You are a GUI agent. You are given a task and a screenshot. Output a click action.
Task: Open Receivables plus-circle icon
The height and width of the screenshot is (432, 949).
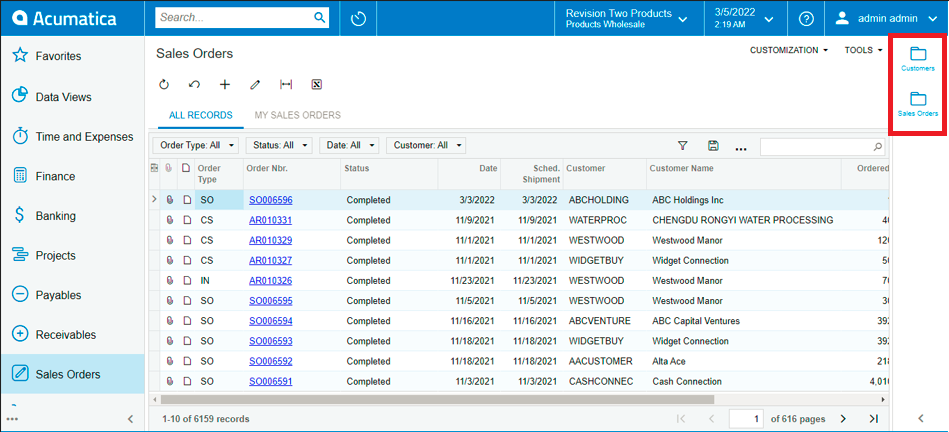(x=21, y=335)
